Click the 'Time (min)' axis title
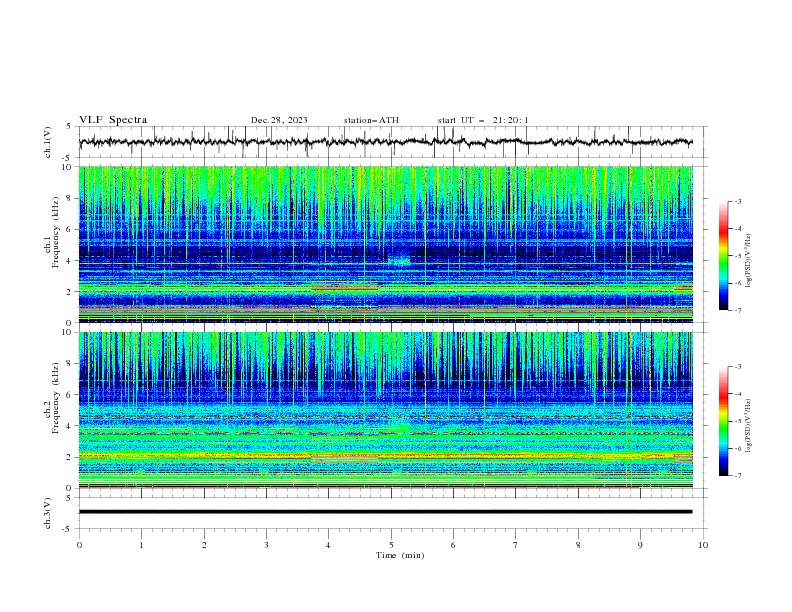792x612 pixels. point(400,555)
